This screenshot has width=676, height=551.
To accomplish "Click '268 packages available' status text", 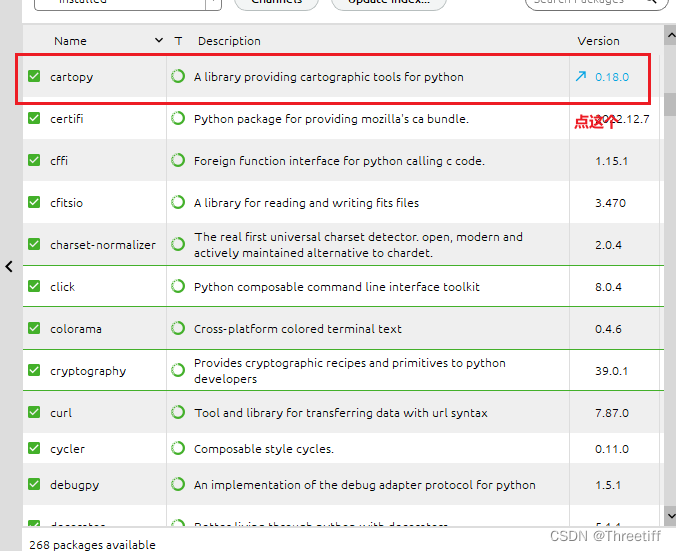I will pyautogui.click(x=92, y=545).
